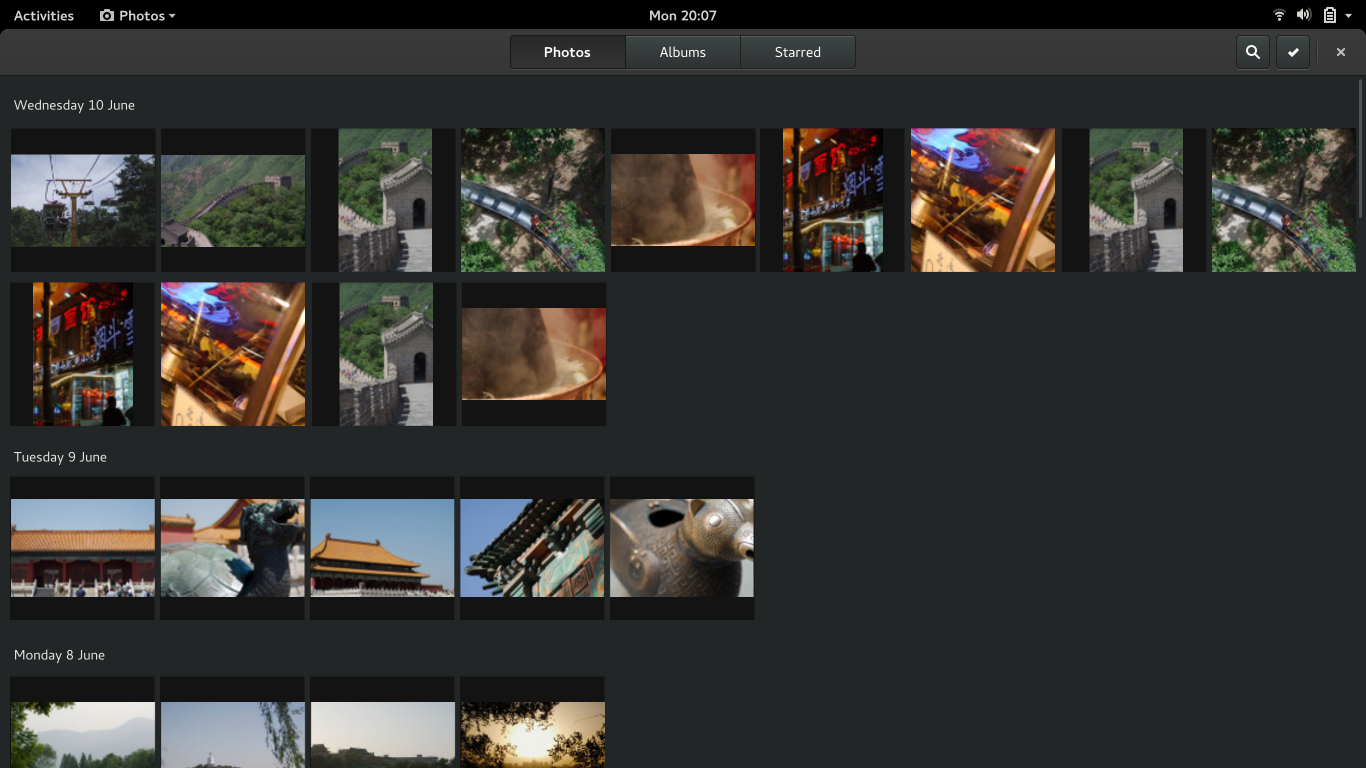This screenshot has width=1366, height=768.
Task: Open the search button with magnifier icon
Action: tap(1252, 52)
